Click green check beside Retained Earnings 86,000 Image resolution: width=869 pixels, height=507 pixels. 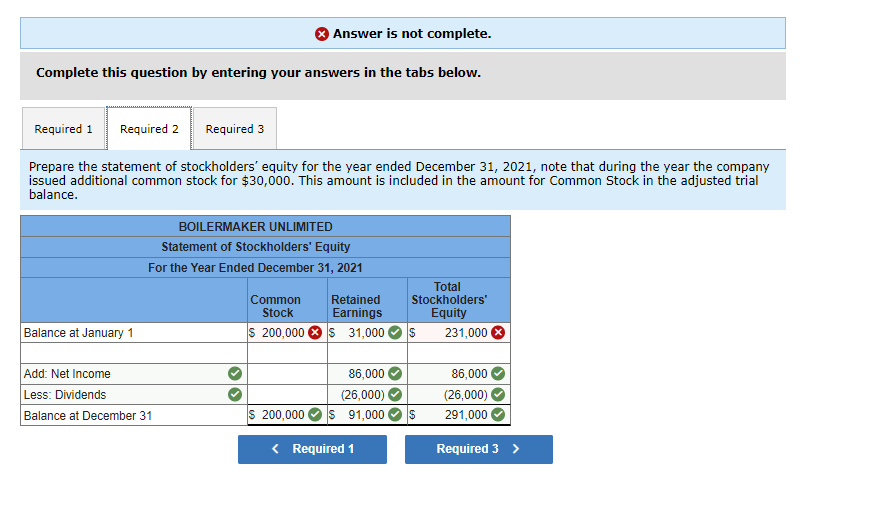click(x=395, y=373)
